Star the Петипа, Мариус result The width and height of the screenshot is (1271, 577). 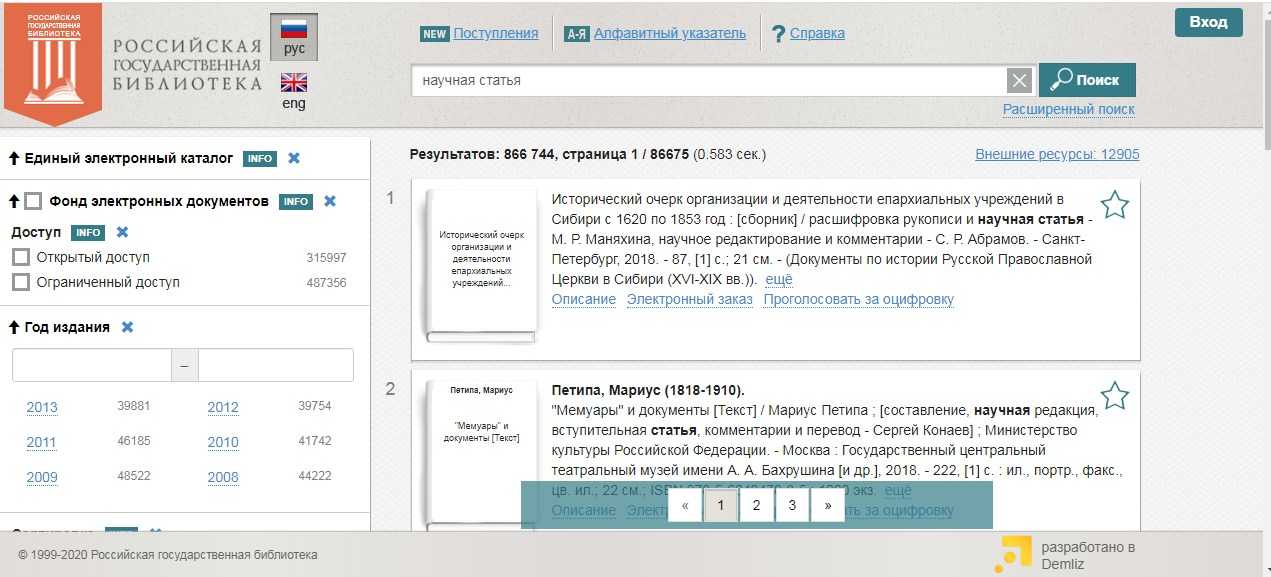pos(1114,396)
